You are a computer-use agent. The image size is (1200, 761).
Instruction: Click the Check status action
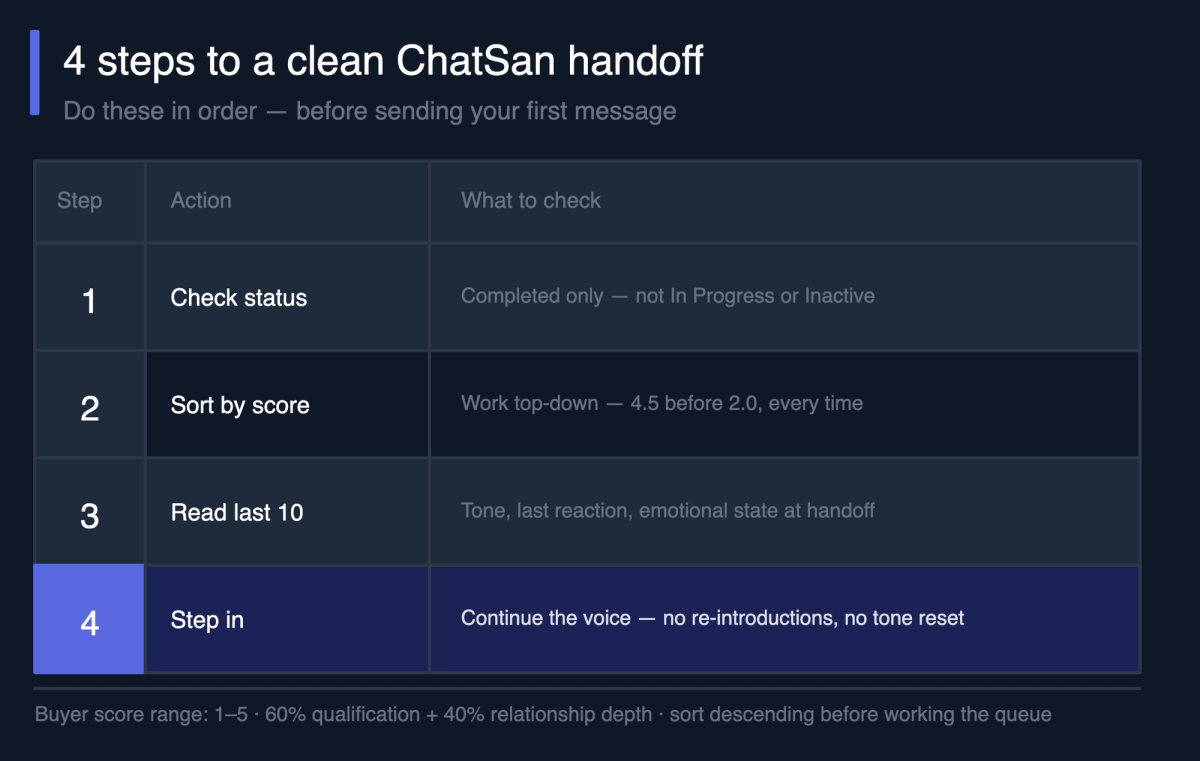[x=239, y=298]
